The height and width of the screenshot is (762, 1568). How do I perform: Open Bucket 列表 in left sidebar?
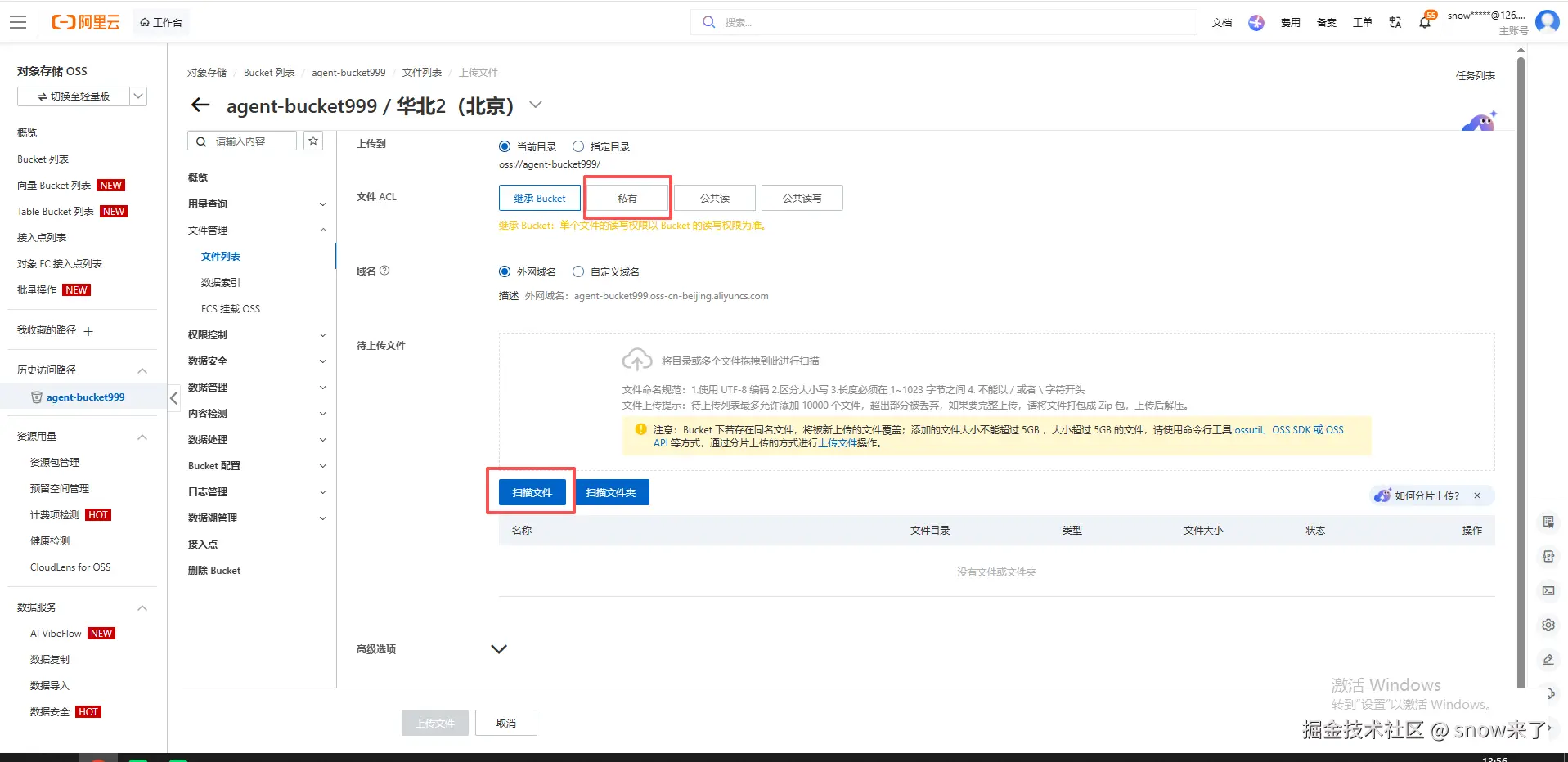pos(43,159)
